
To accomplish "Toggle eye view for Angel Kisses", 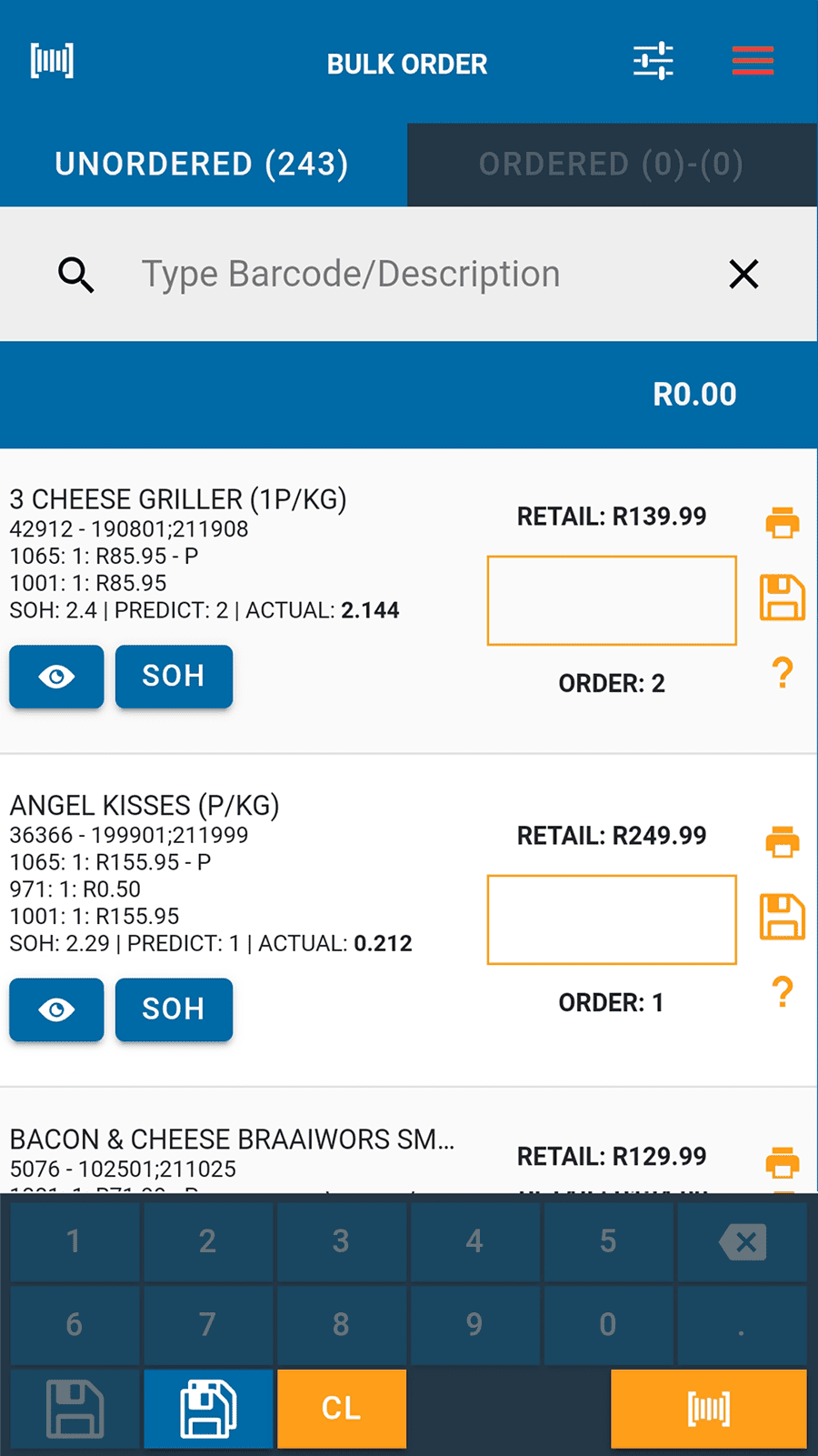I will (x=56, y=1009).
